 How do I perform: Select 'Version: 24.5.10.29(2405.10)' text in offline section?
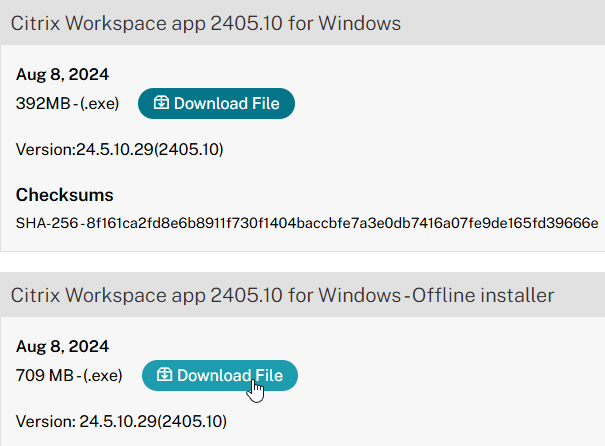pyautogui.click(x=121, y=421)
